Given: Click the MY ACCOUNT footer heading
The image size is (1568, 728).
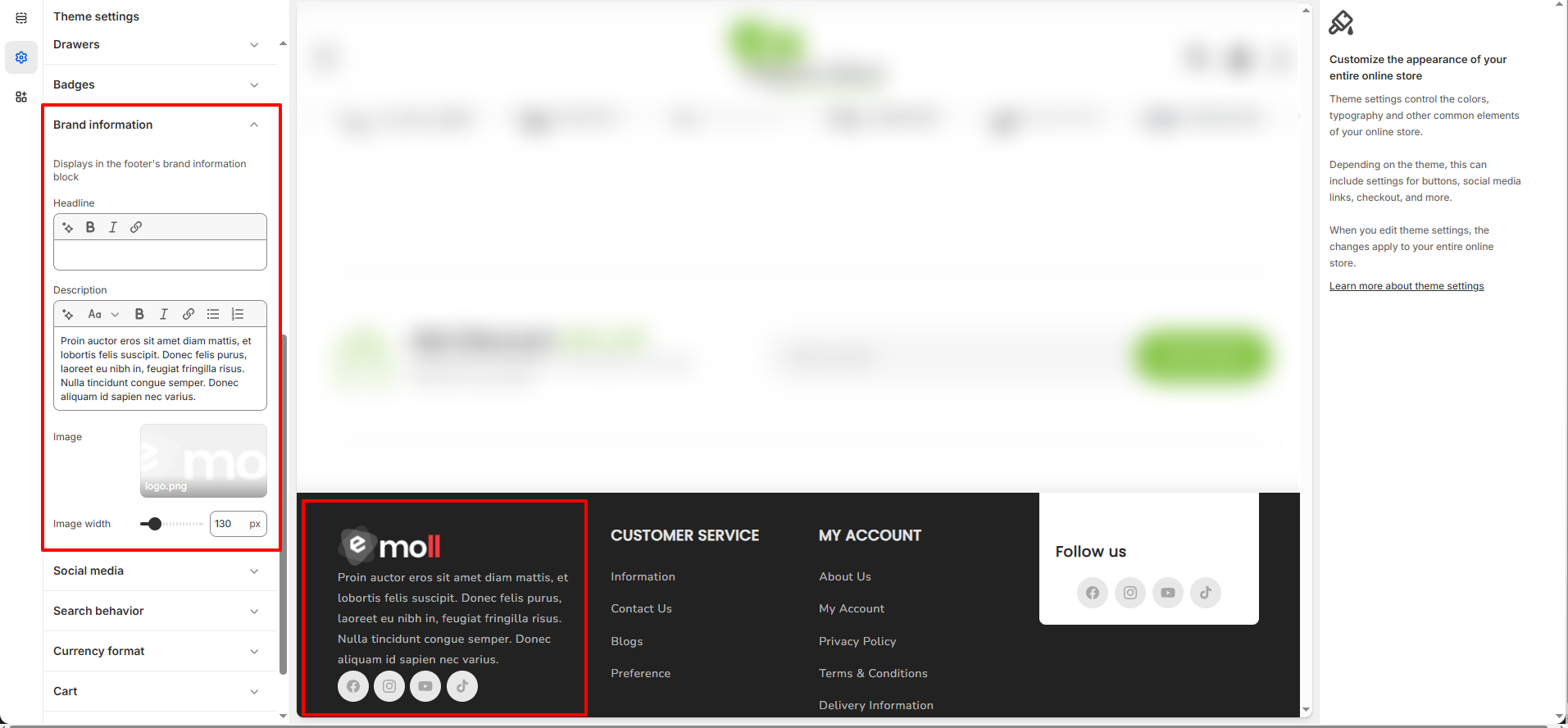Looking at the screenshot, I should click(870, 535).
